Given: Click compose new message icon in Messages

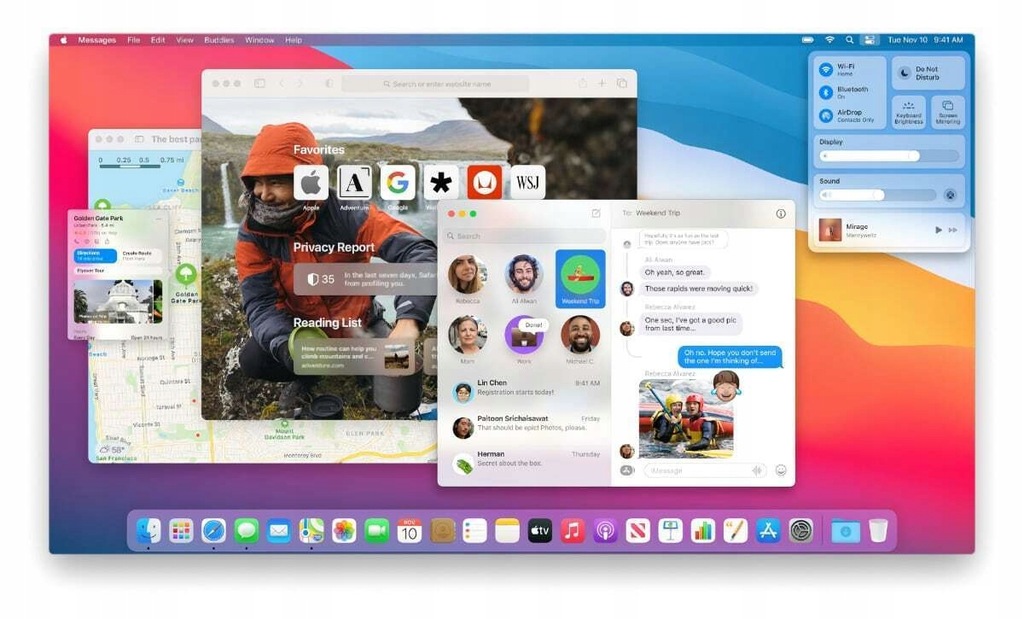Looking at the screenshot, I should [x=596, y=214].
